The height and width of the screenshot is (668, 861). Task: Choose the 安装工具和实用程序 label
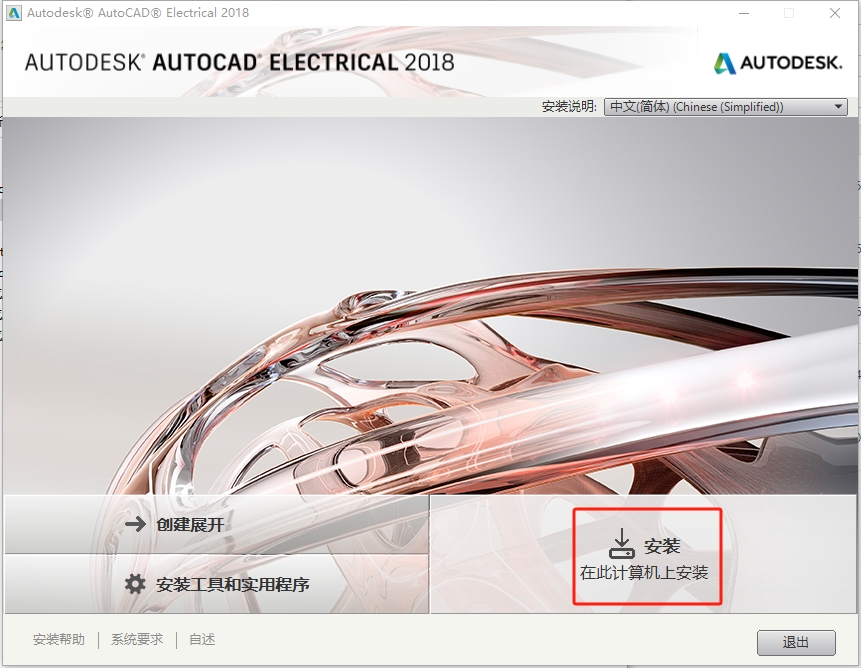pyautogui.click(x=233, y=584)
